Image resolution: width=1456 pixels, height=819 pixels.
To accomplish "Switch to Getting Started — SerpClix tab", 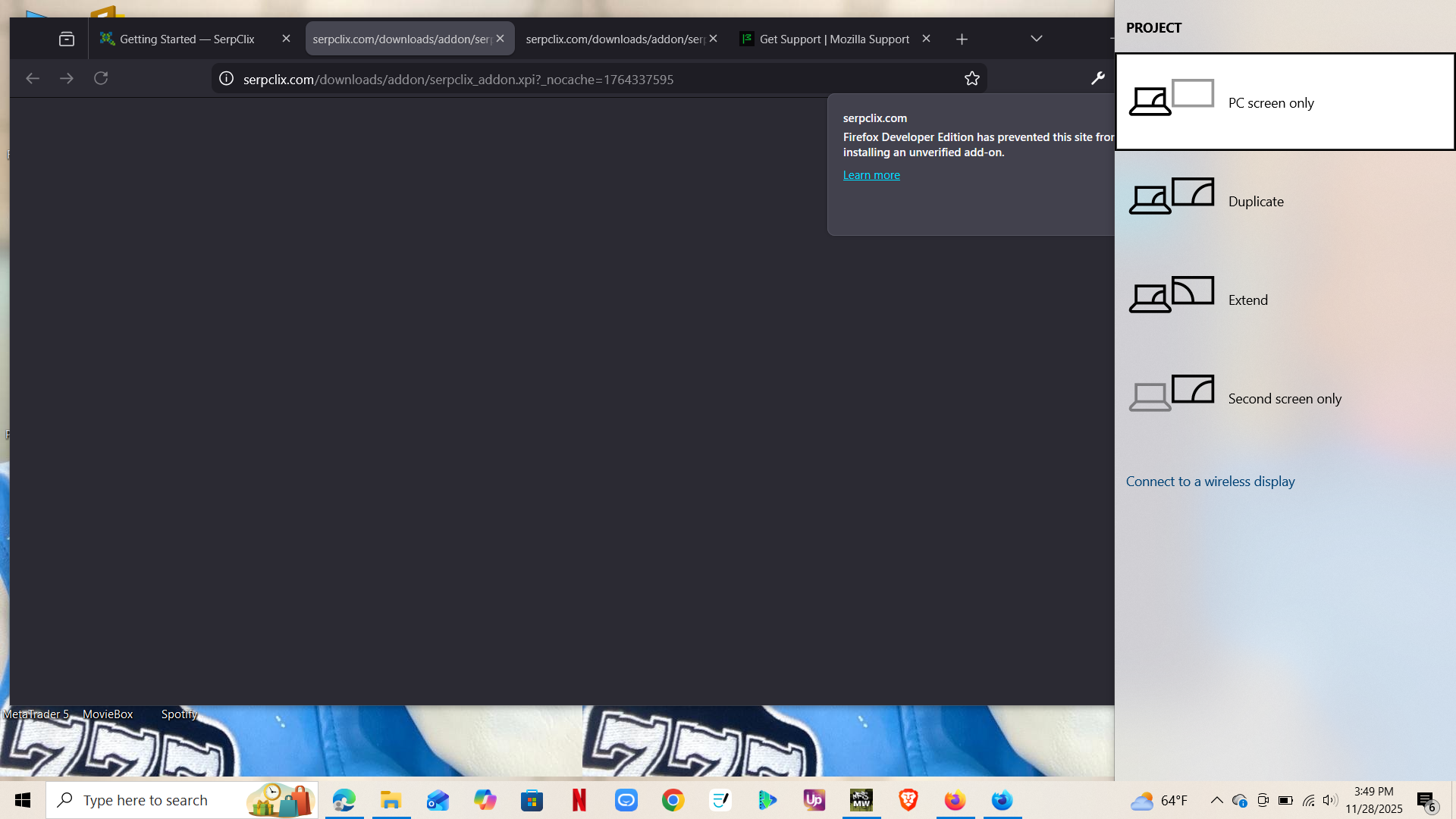I will coord(187,39).
